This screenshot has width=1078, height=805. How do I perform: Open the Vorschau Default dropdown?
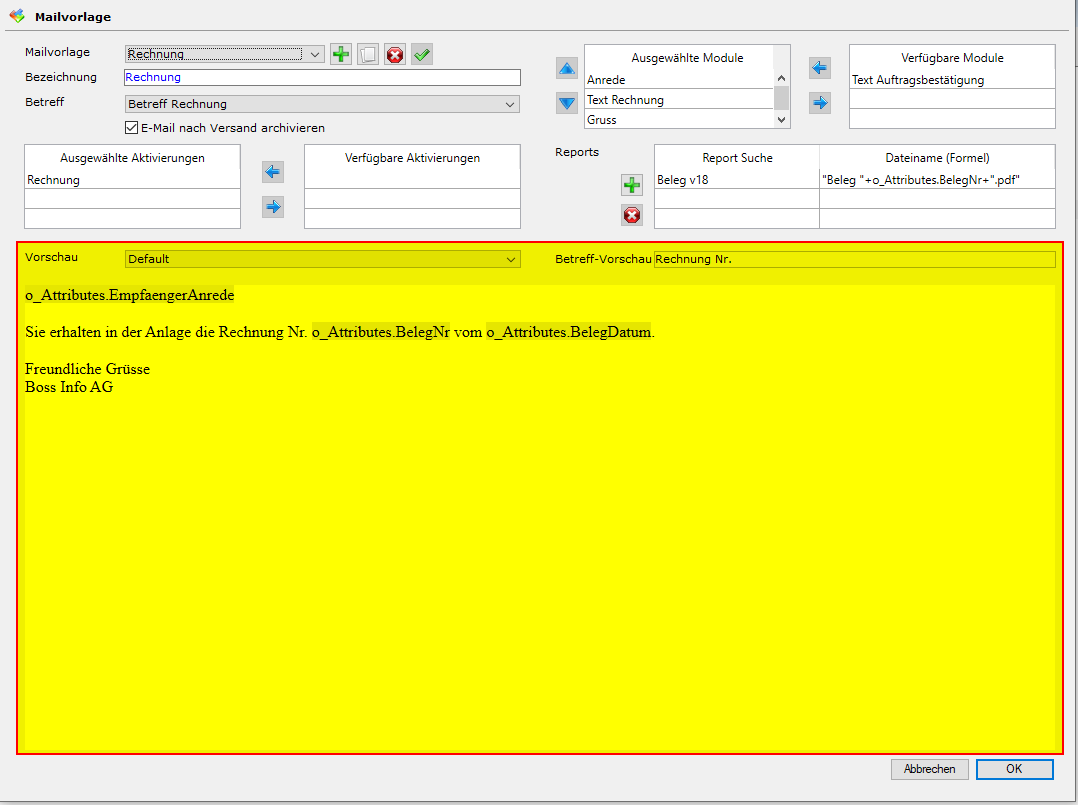point(511,259)
